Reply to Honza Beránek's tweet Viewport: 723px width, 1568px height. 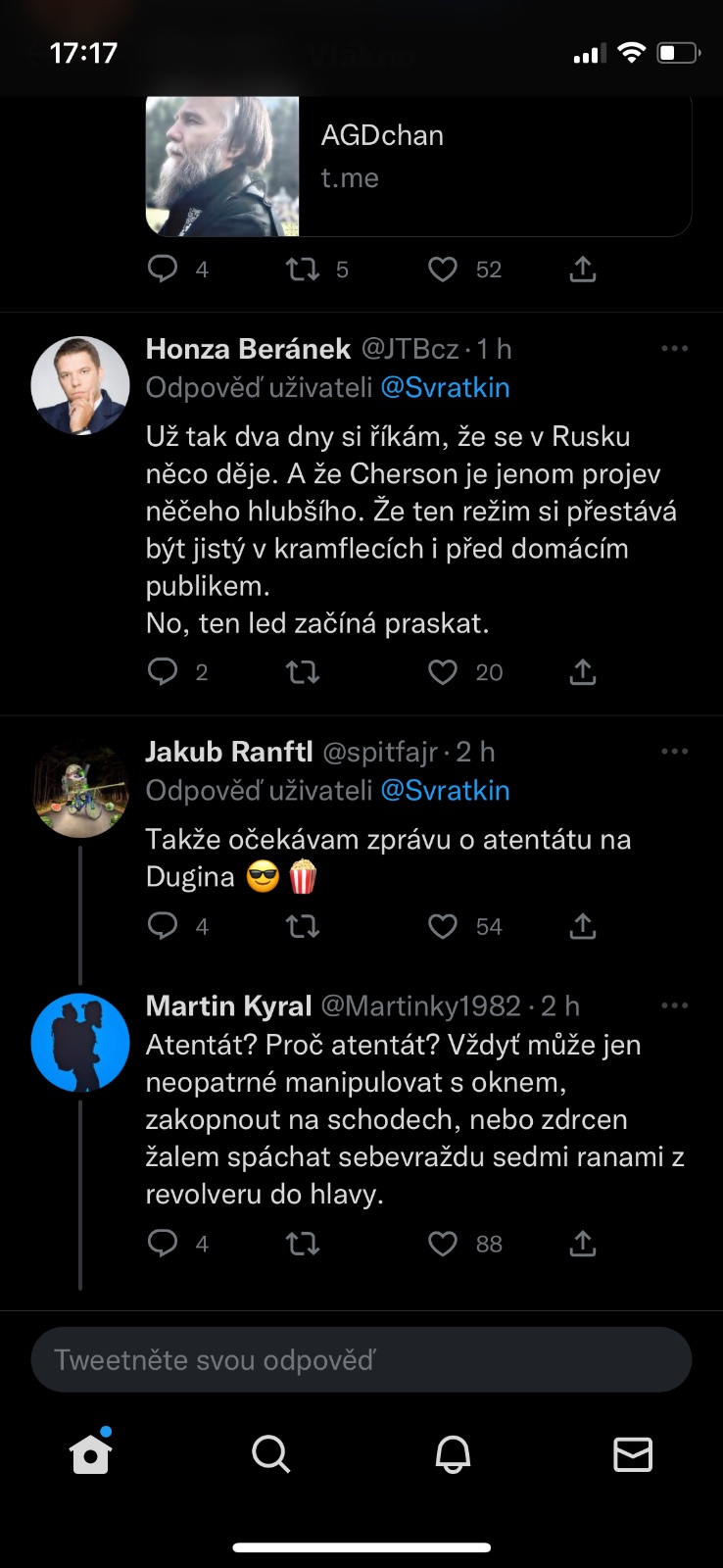tap(163, 671)
